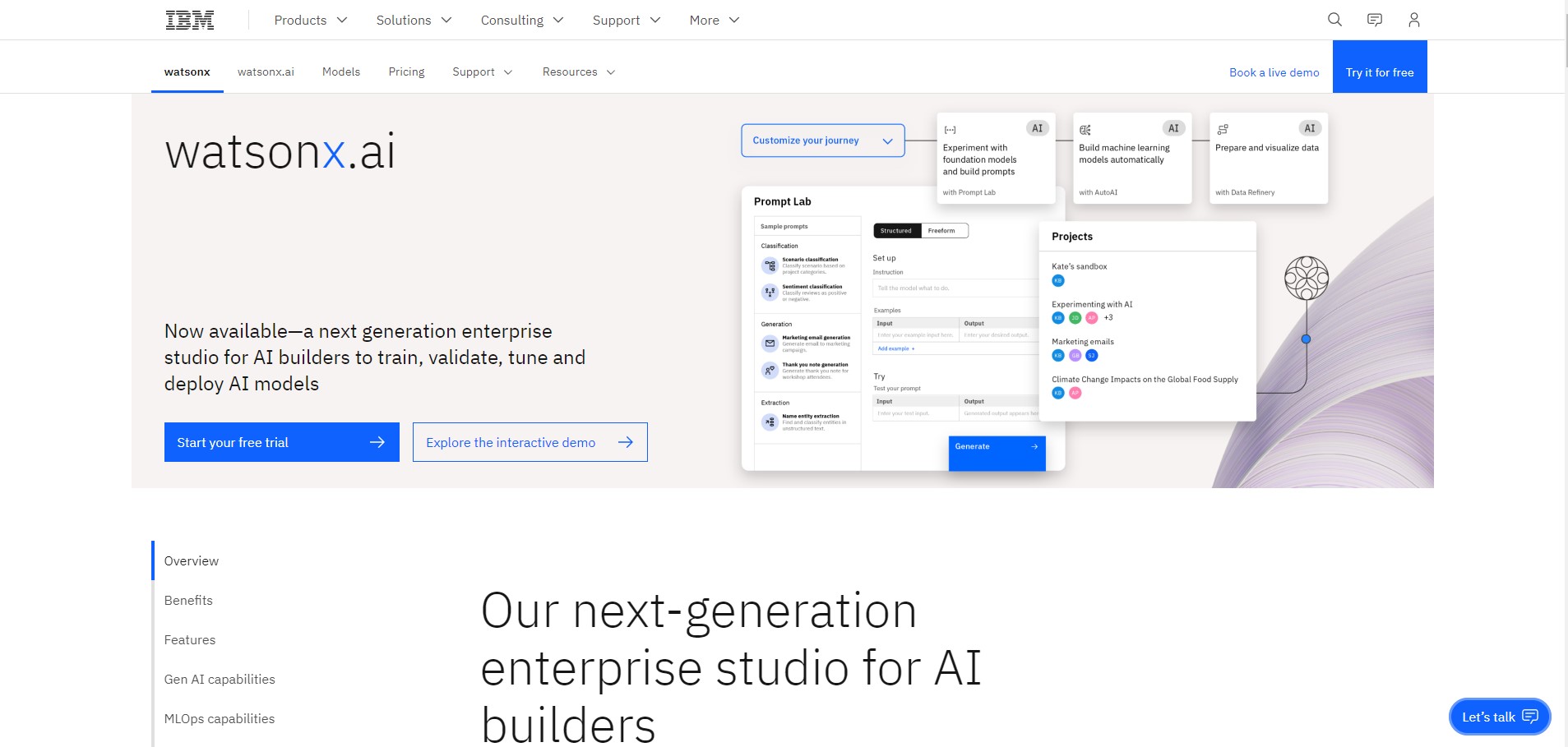Click the AutoAI card icon
The width and height of the screenshot is (1568, 747).
1085,130
